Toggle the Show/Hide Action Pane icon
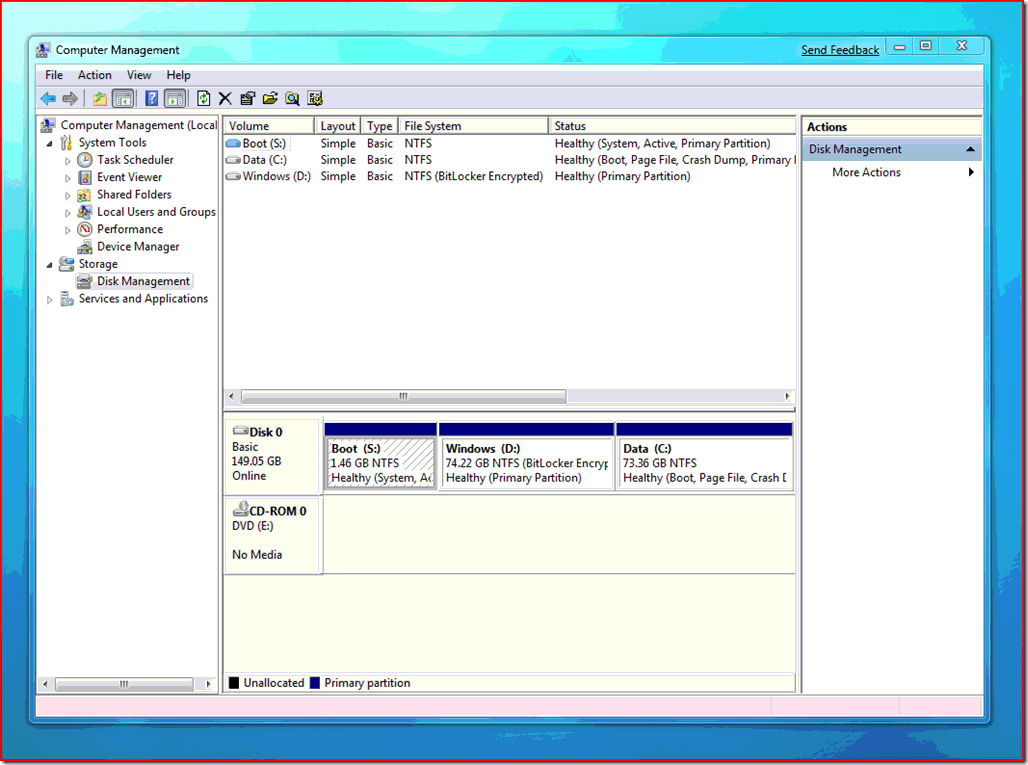1028x765 pixels. (x=174, y=99)
